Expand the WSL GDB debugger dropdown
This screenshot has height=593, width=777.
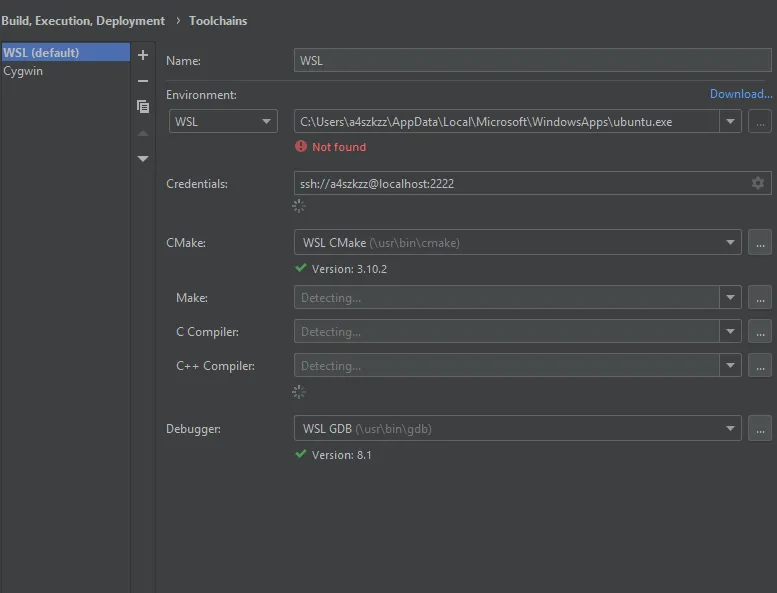(x=731, y=429)
